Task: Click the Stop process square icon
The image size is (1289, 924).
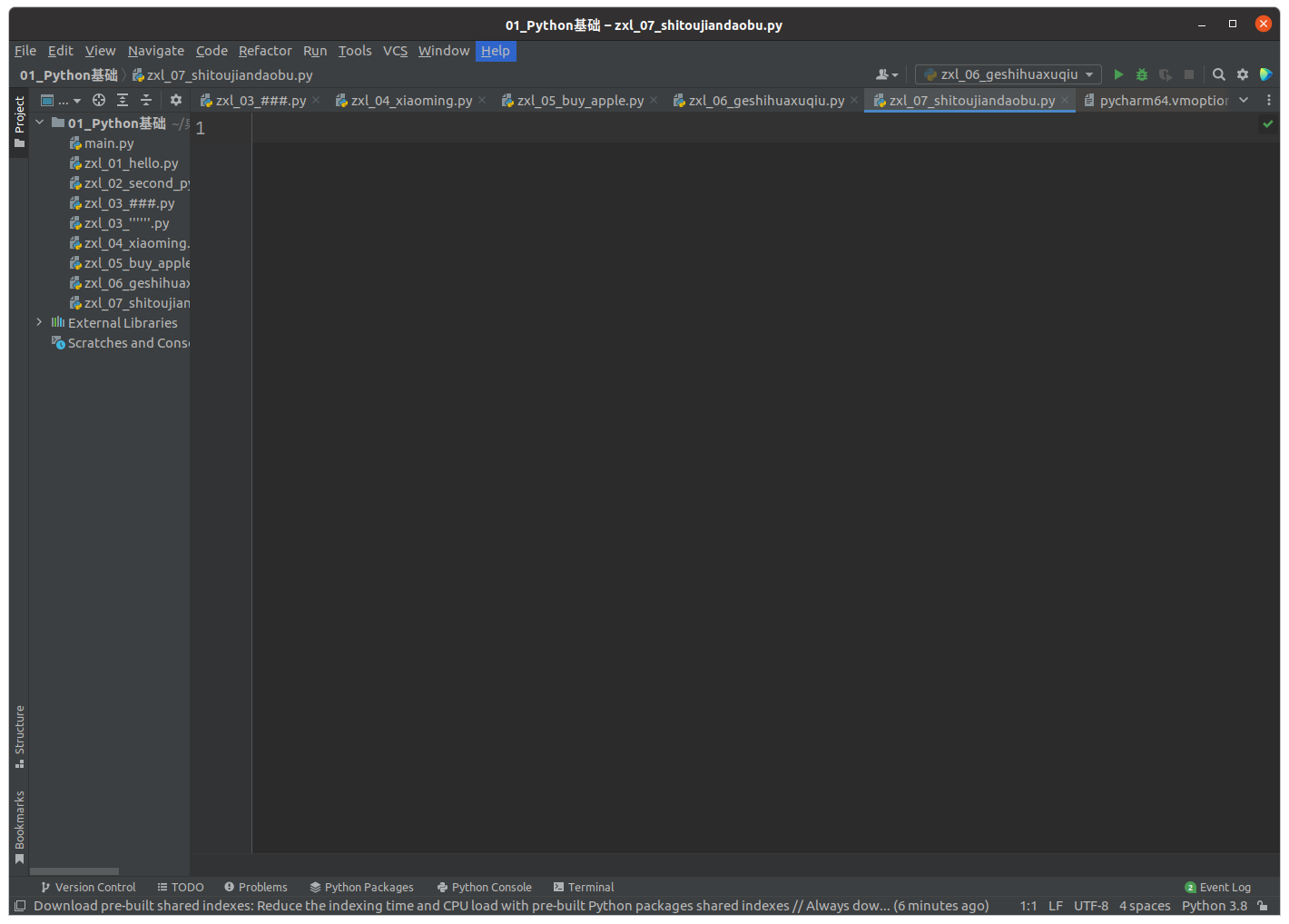Action: [x=1189, y=74]
